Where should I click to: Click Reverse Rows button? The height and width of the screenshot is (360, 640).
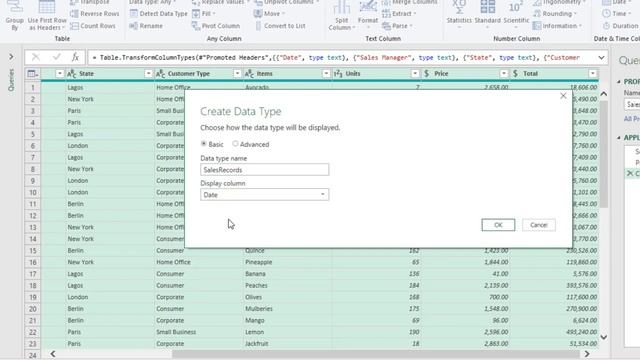pyautogui.click(x=95, y=13)
